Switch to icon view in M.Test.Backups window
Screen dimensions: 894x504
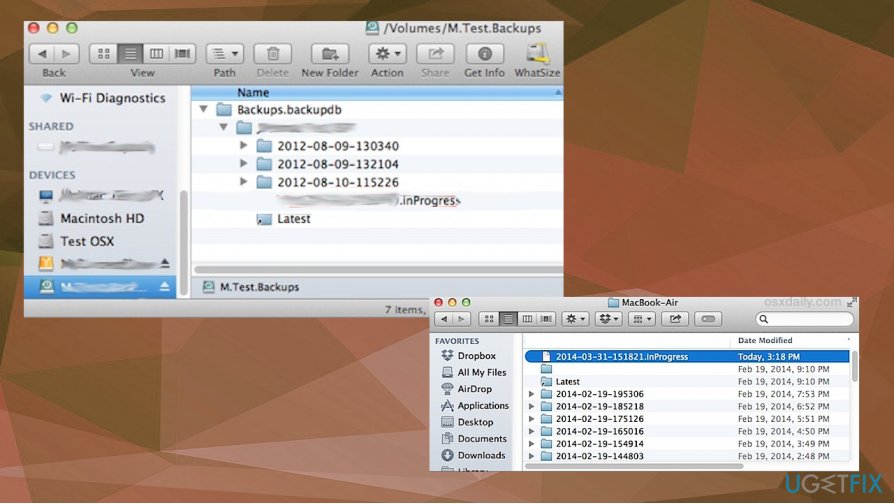click(103, 54)
